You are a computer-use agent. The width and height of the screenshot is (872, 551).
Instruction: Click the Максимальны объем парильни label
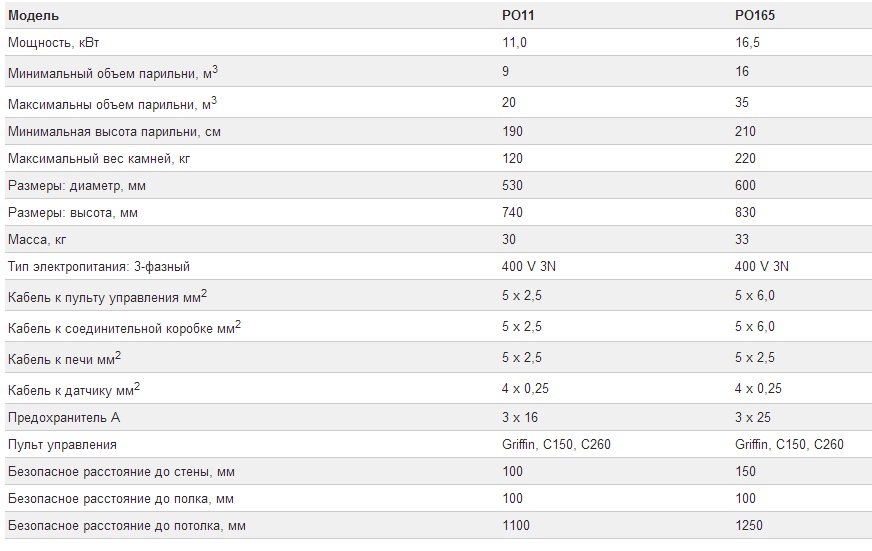tap(112, 103)
